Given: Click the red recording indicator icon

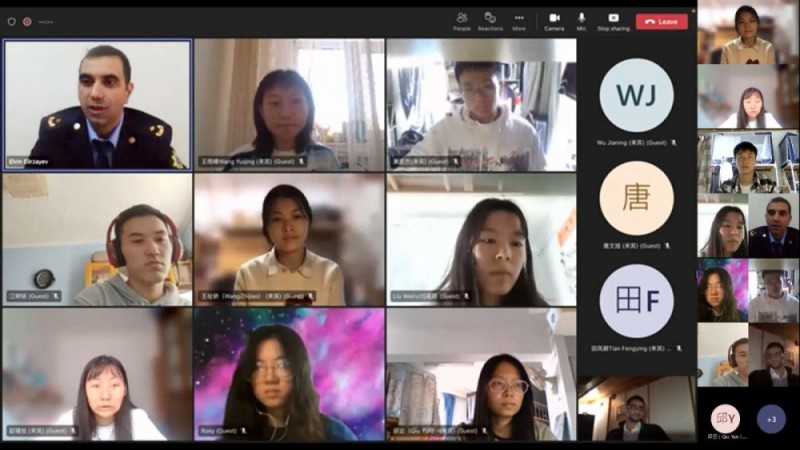Looking at the screenshot, I should (27, 21).
